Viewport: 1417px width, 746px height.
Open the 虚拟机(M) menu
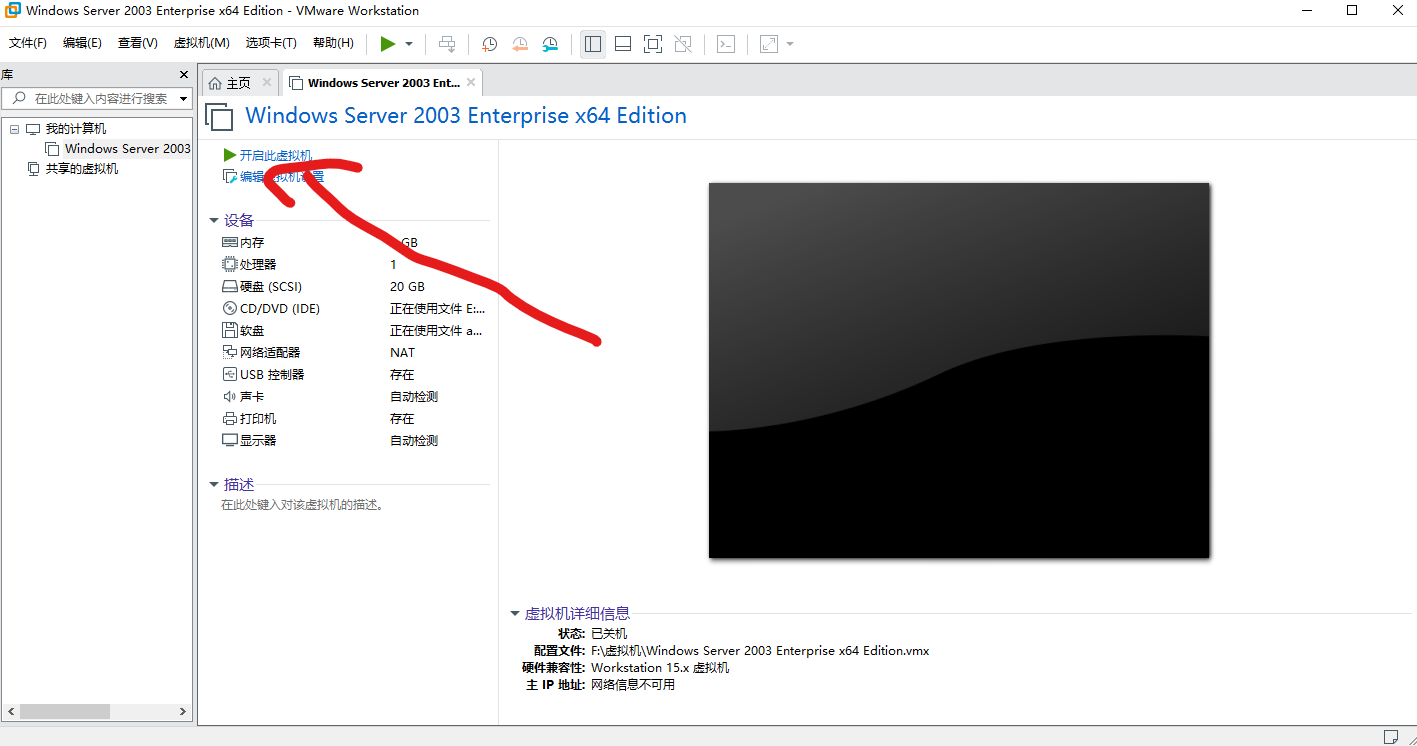coord(202,43)
